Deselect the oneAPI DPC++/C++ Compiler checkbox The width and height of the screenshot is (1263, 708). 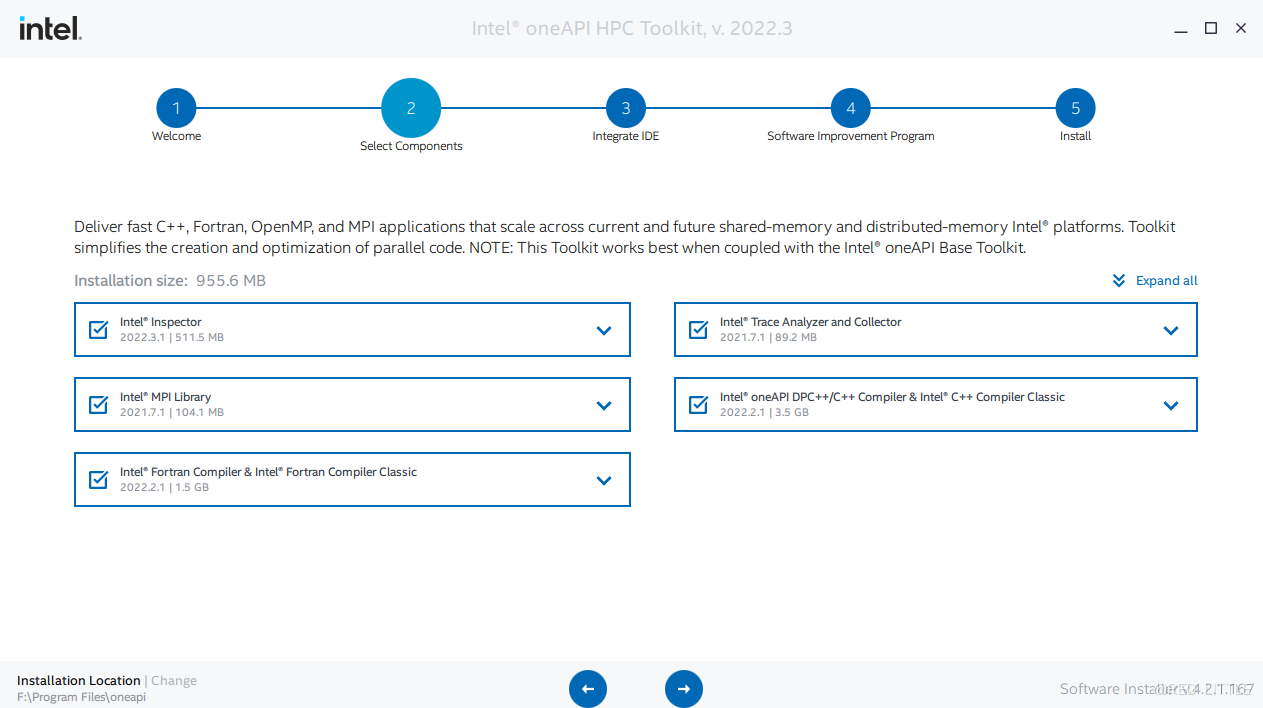(699, 405)
